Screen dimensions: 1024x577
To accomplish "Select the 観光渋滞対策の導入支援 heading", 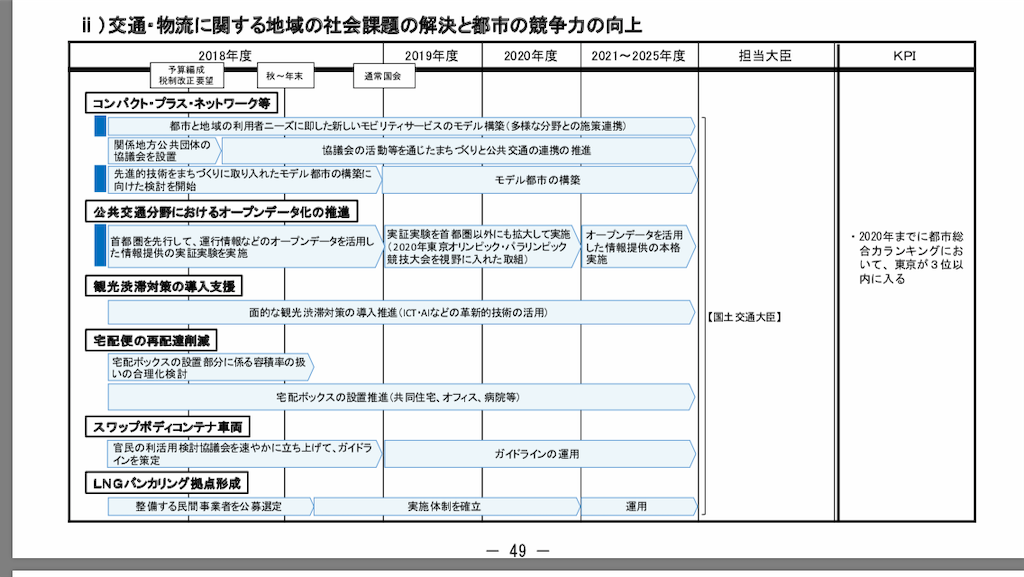I will coord(164,286).
